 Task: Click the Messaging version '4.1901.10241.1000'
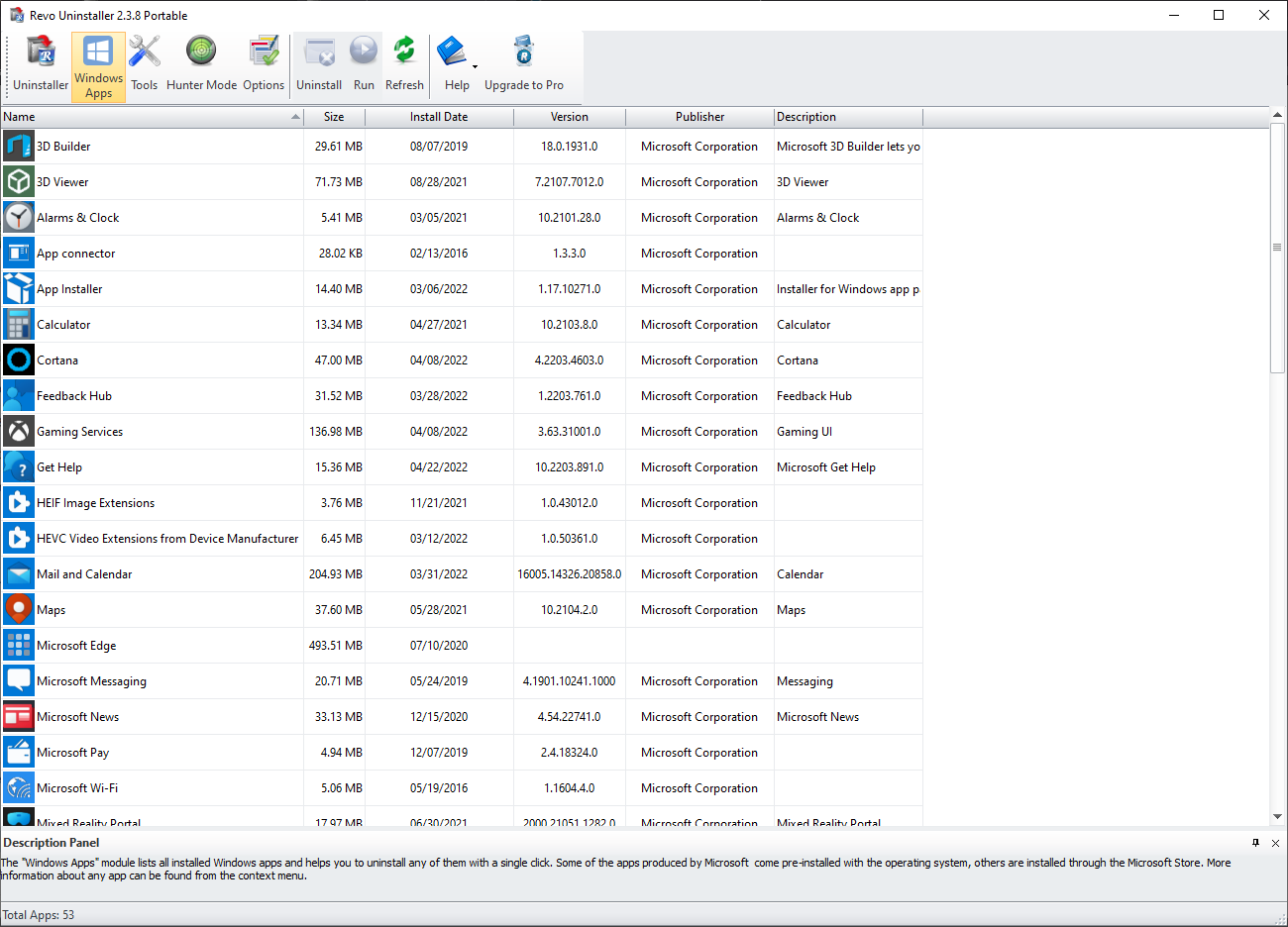pos(569,681)
